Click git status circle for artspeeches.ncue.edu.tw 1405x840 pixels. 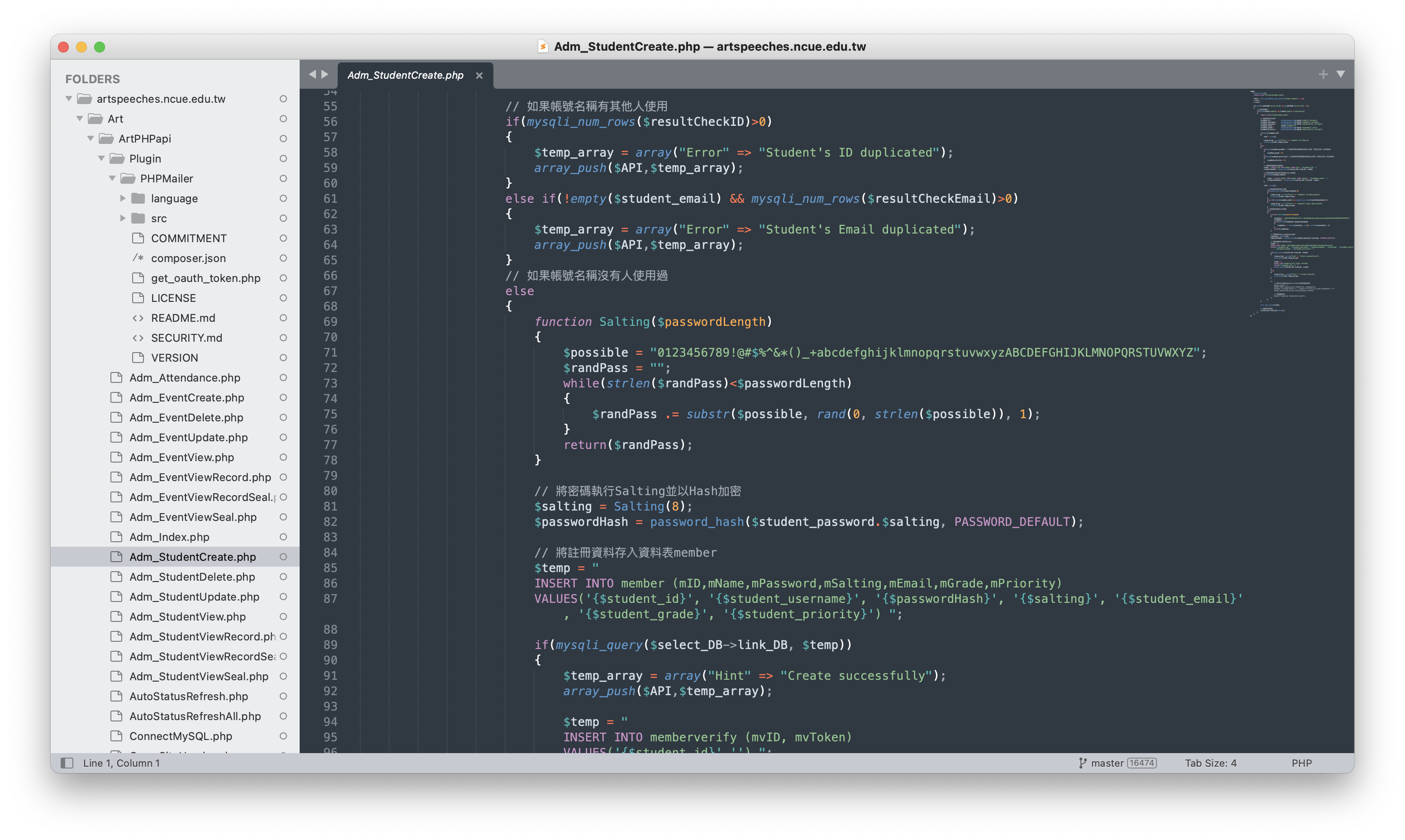point(283,99)
